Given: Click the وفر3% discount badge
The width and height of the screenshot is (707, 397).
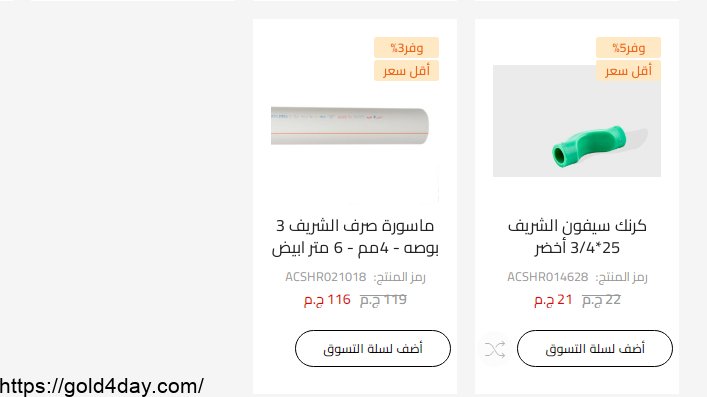Looking at the screenshot, I should tap(406, 47).
